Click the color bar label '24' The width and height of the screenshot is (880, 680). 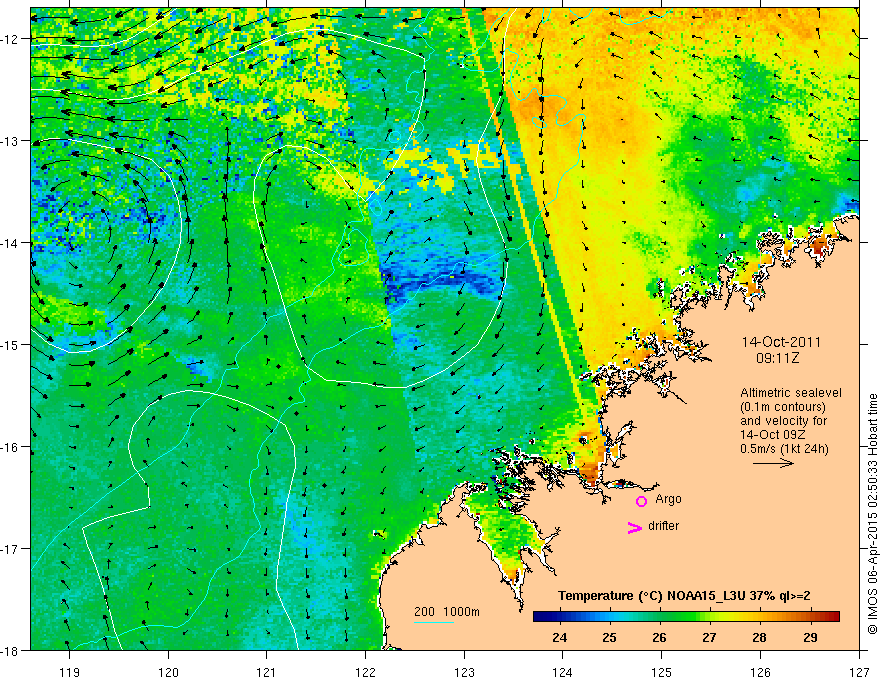559,637
